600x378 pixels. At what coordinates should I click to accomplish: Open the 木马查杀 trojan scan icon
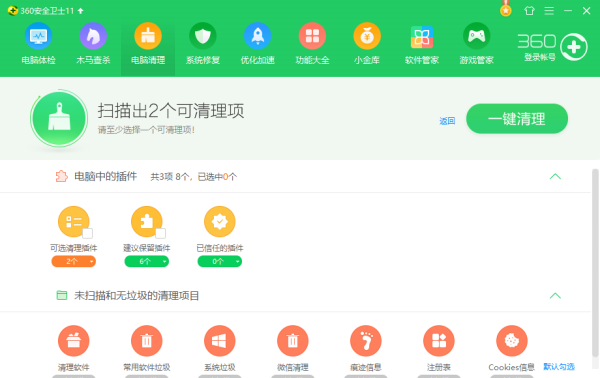93,36
